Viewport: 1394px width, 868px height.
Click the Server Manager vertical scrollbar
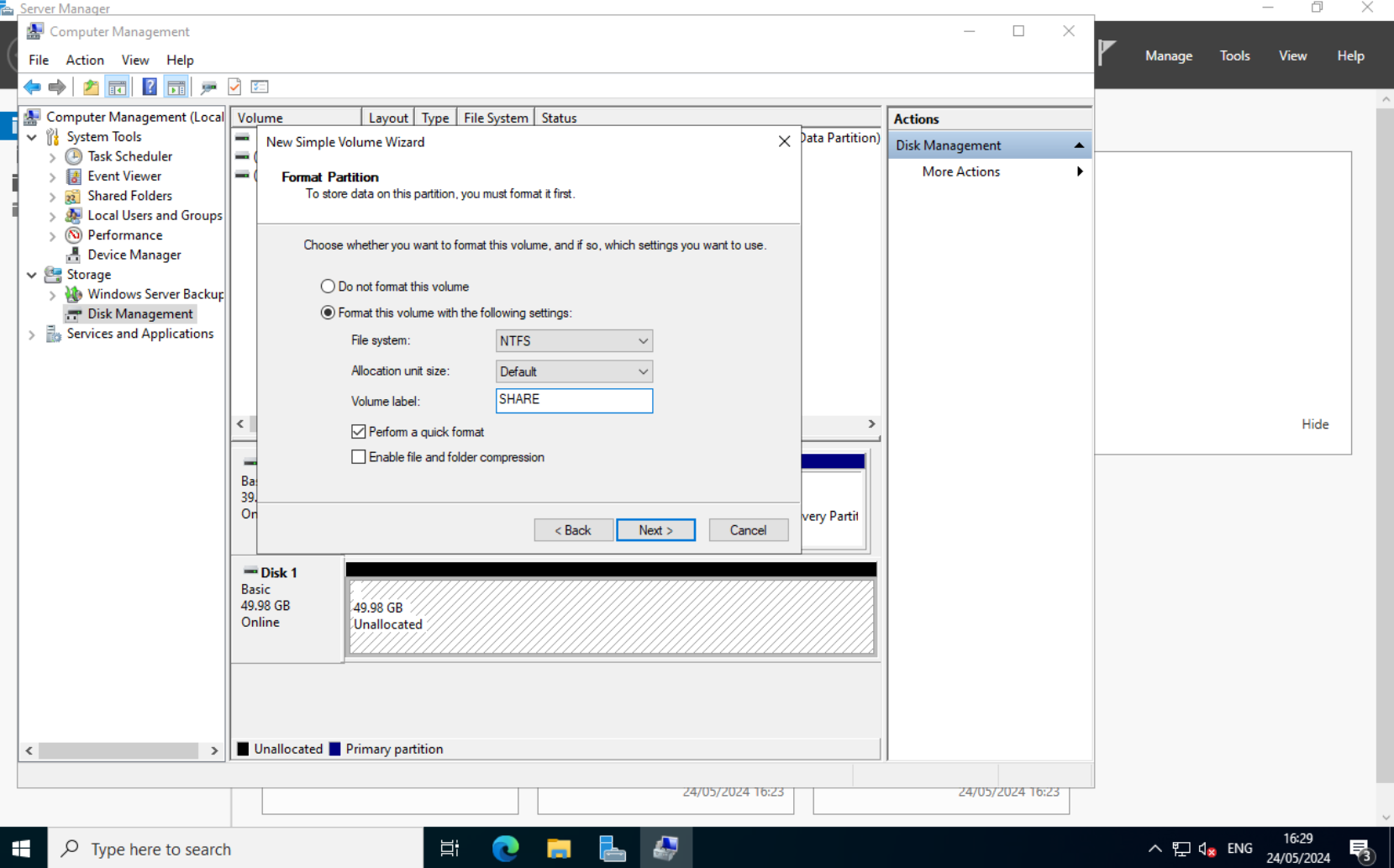(1385, 445)
